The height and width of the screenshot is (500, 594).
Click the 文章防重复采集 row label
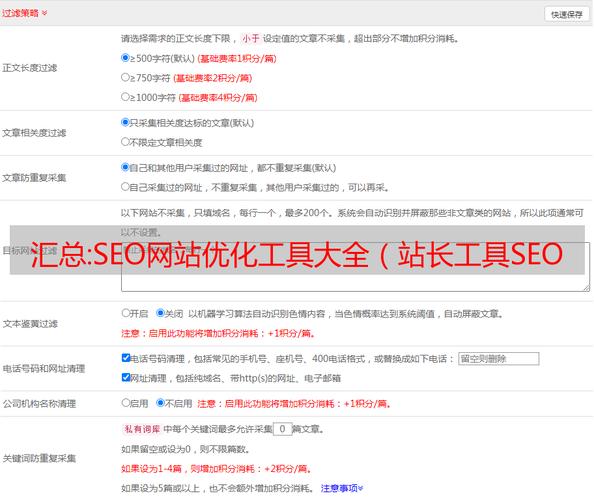(x=34, y=178)
